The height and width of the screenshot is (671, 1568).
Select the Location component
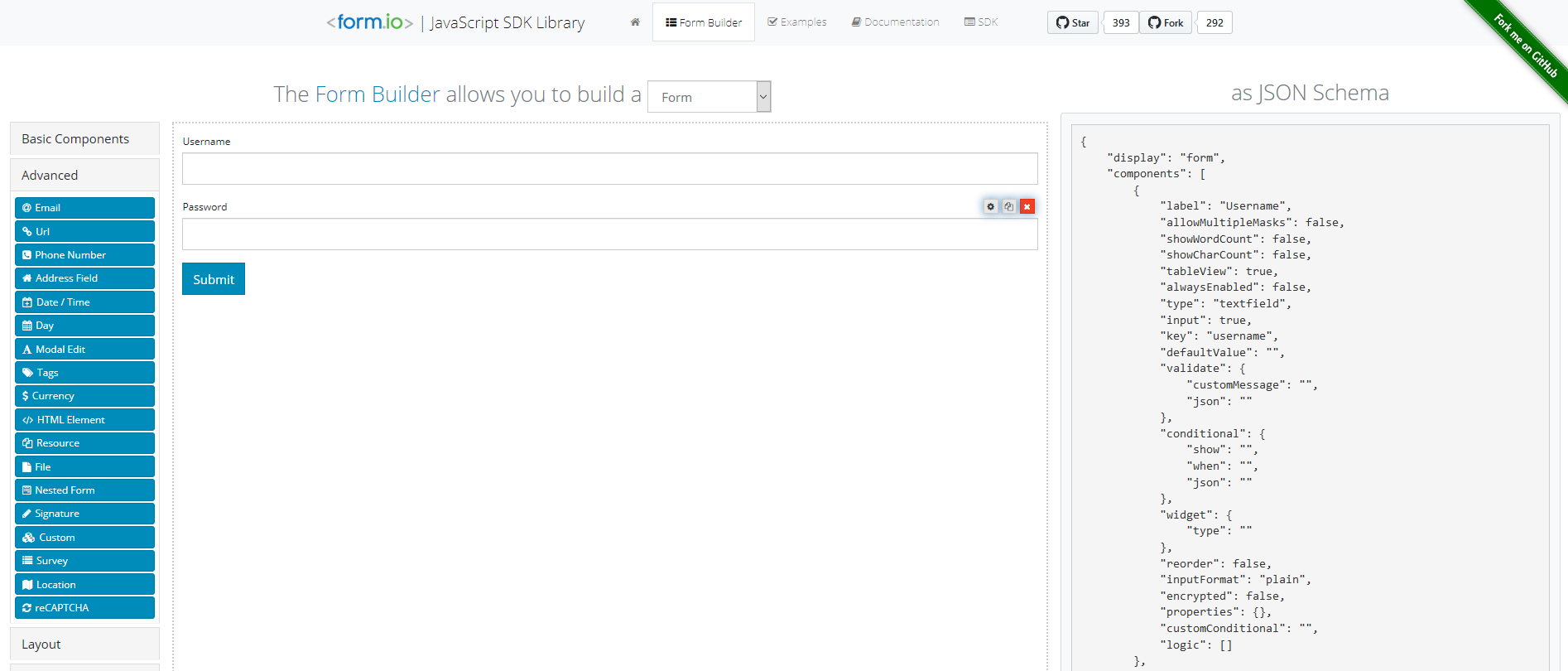(x=84, y=585)
